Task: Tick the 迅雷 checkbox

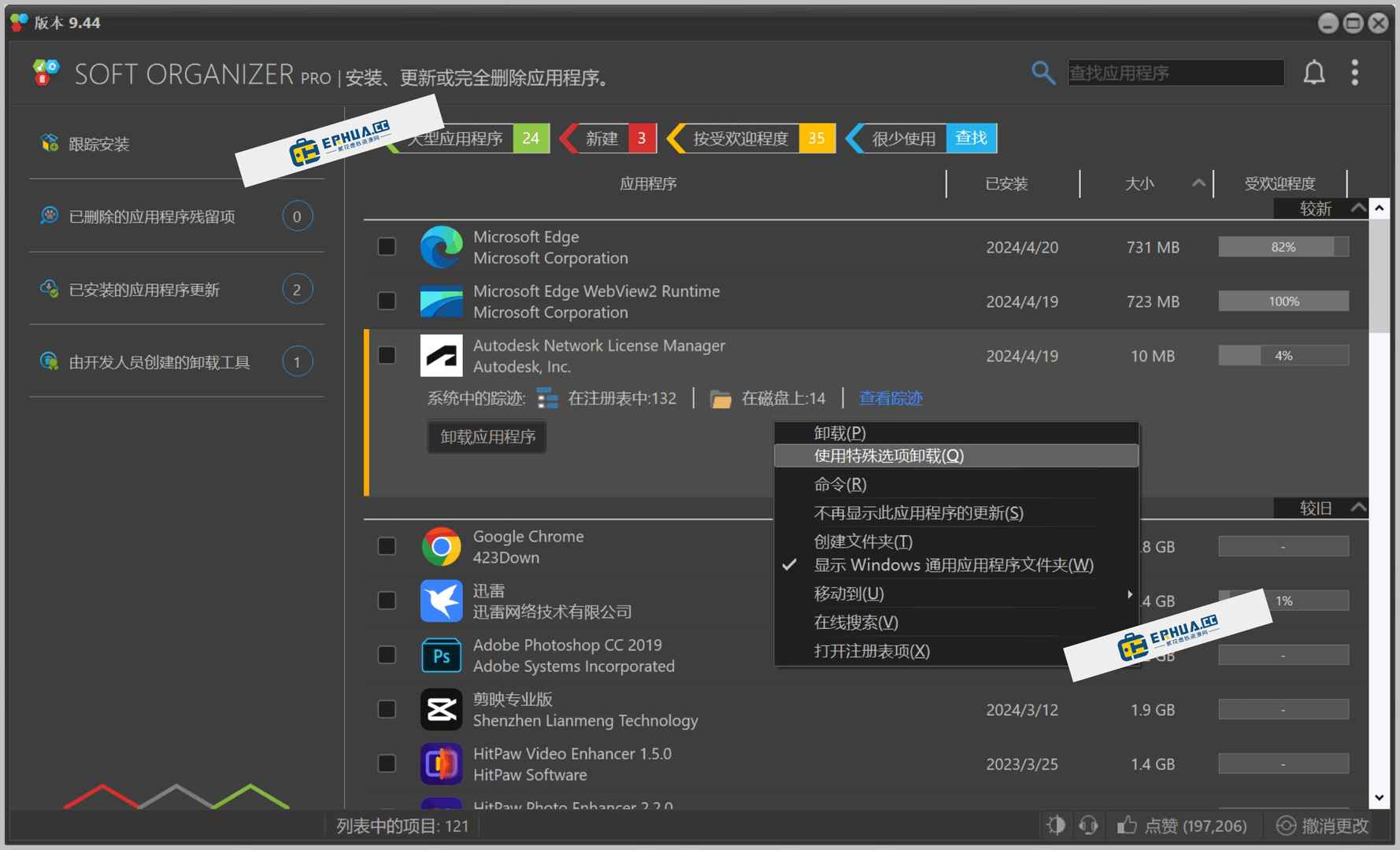Action: pos(387,600)
